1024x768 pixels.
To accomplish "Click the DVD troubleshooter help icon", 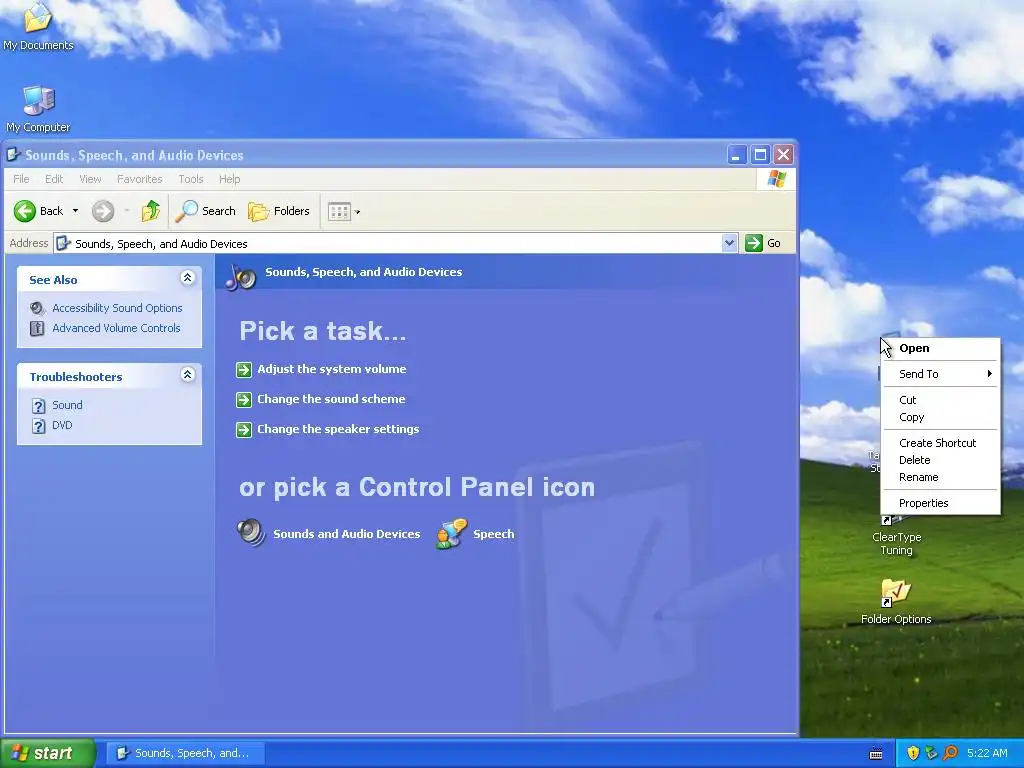I will pyautogui.click(x=39, y=426).
